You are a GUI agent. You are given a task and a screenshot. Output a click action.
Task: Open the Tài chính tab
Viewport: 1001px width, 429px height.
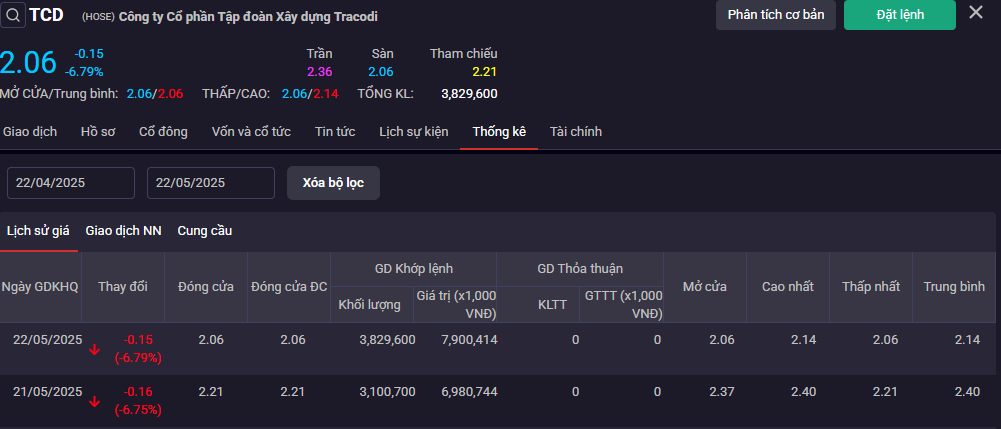[x=576, y=132]
